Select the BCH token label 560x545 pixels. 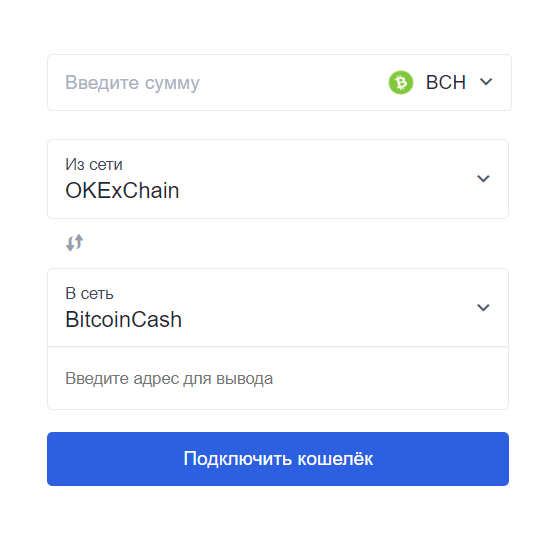click(446, 82)
